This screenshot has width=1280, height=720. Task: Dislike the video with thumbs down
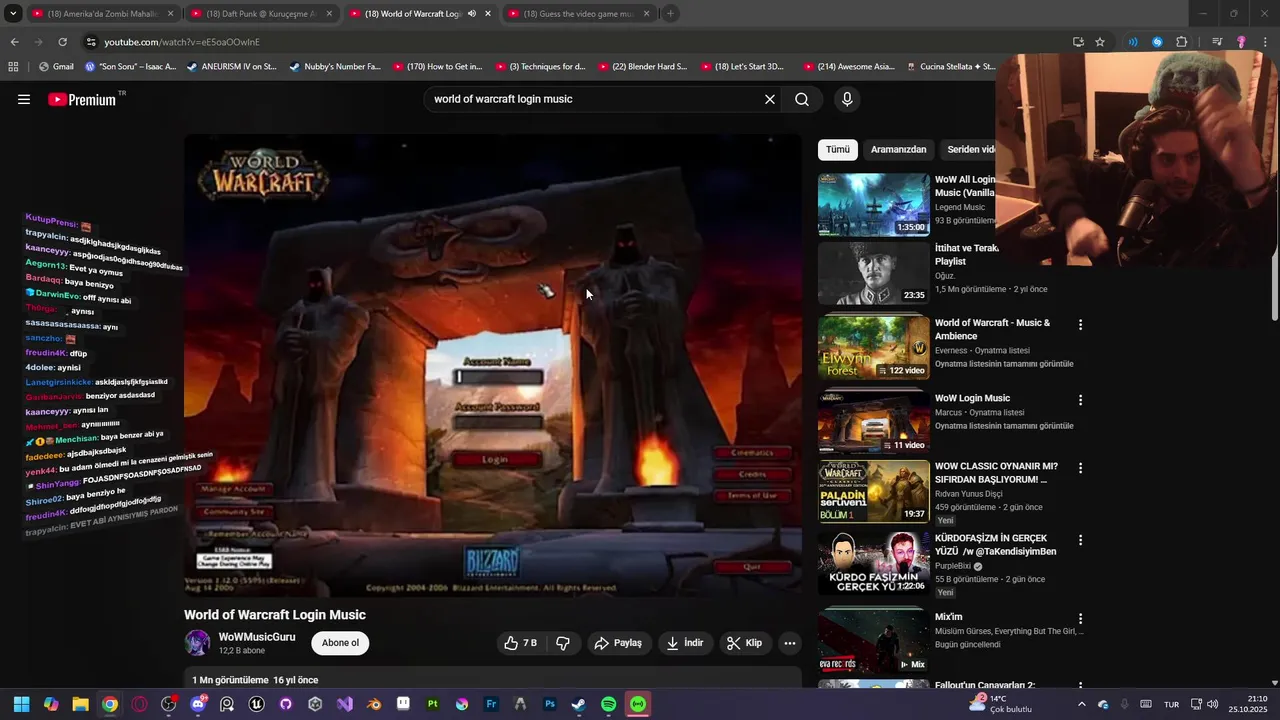[x=563, y=643]
